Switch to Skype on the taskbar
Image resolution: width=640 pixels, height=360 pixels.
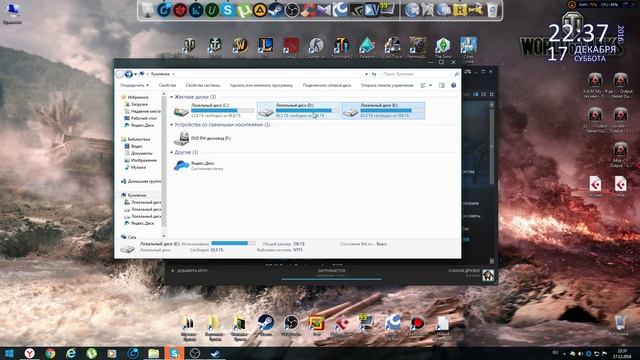[x=174, y=353]
